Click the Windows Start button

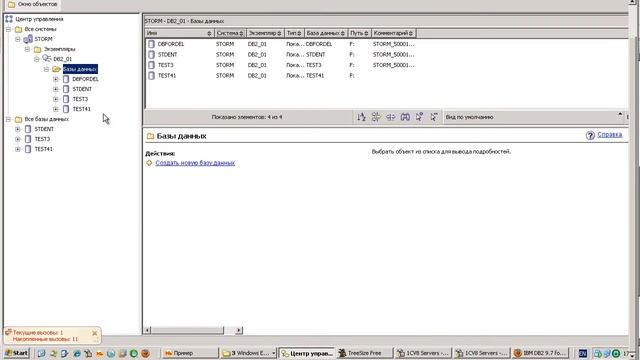coord(16,353)
